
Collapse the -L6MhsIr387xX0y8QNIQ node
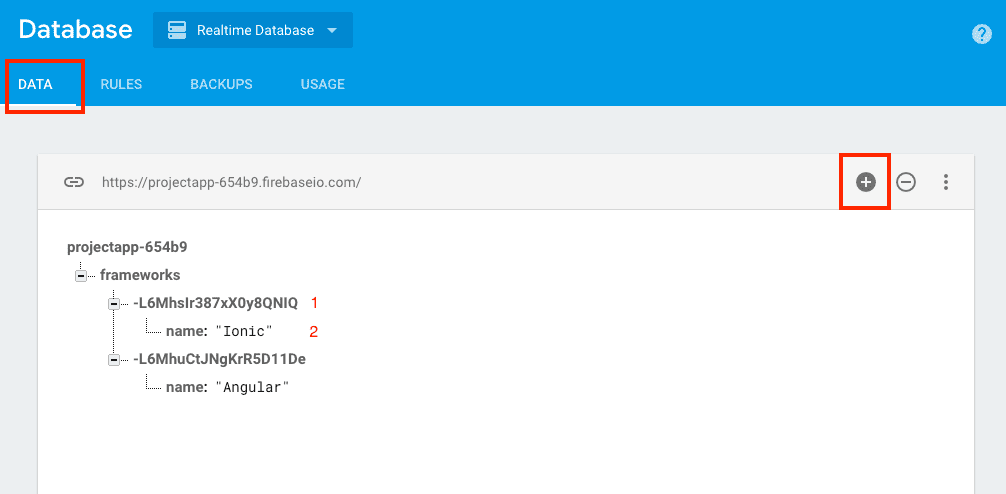pos(114,303)
